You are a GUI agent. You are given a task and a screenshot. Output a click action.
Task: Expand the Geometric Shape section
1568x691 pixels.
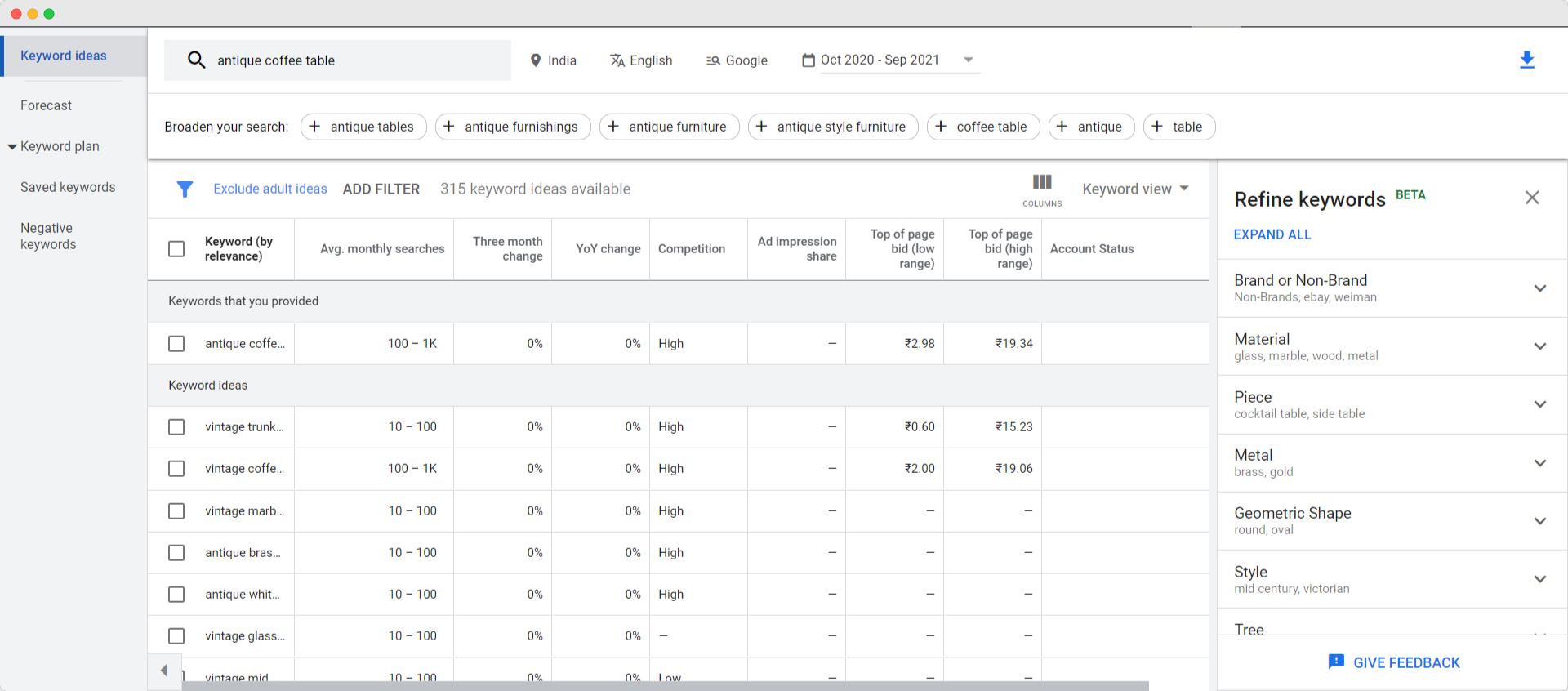(x=1540, y=521)
